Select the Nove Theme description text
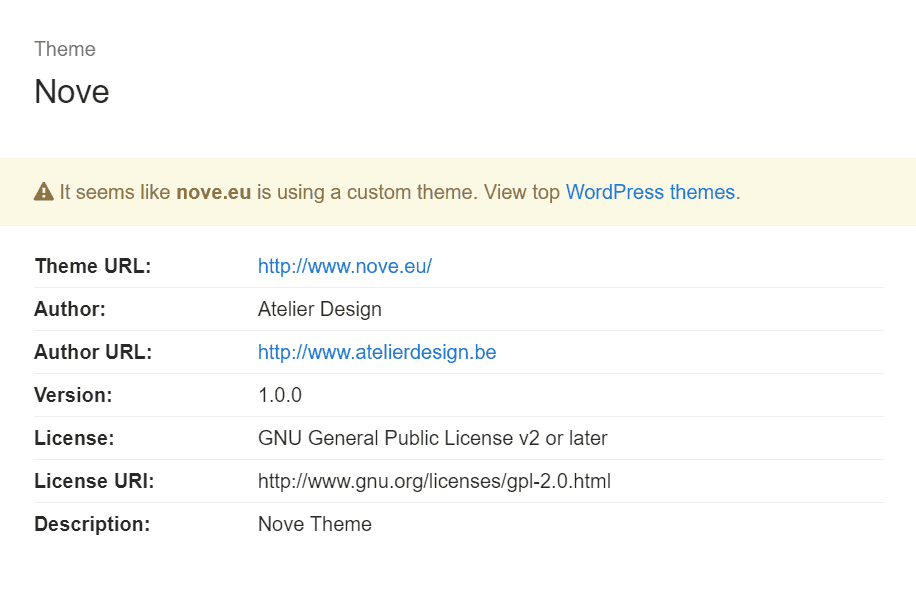 [314, 524]
